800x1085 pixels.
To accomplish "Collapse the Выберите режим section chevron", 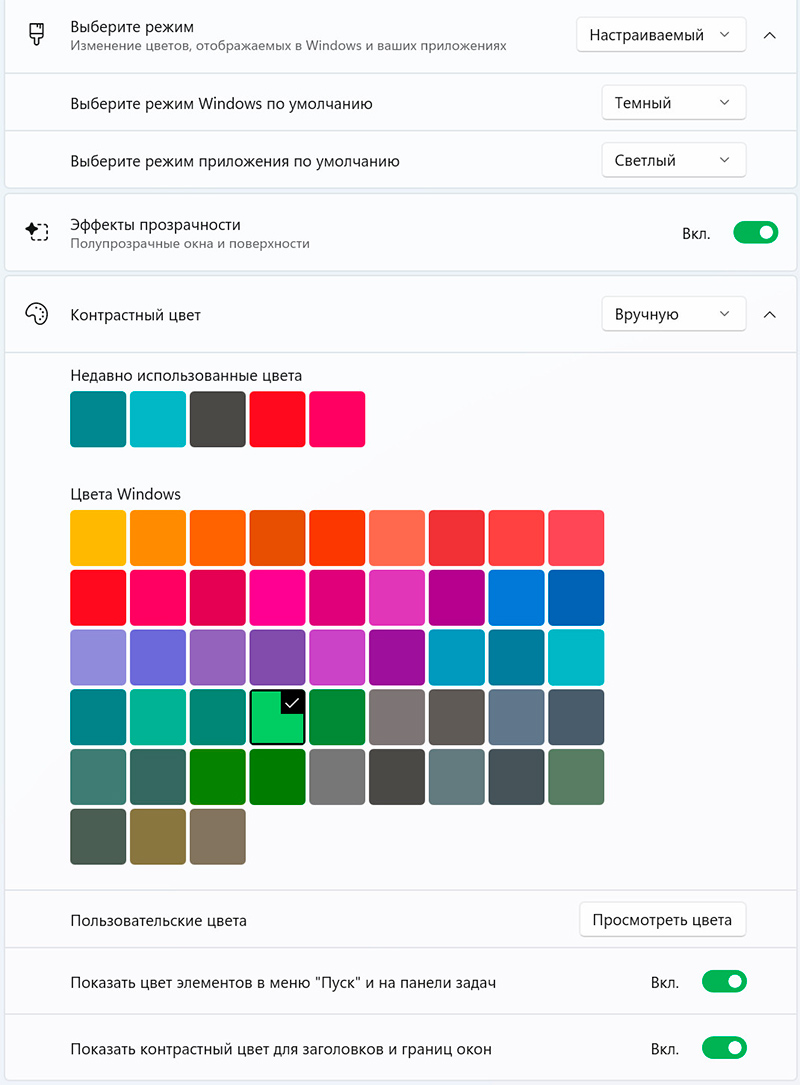I will pos(769,35).
